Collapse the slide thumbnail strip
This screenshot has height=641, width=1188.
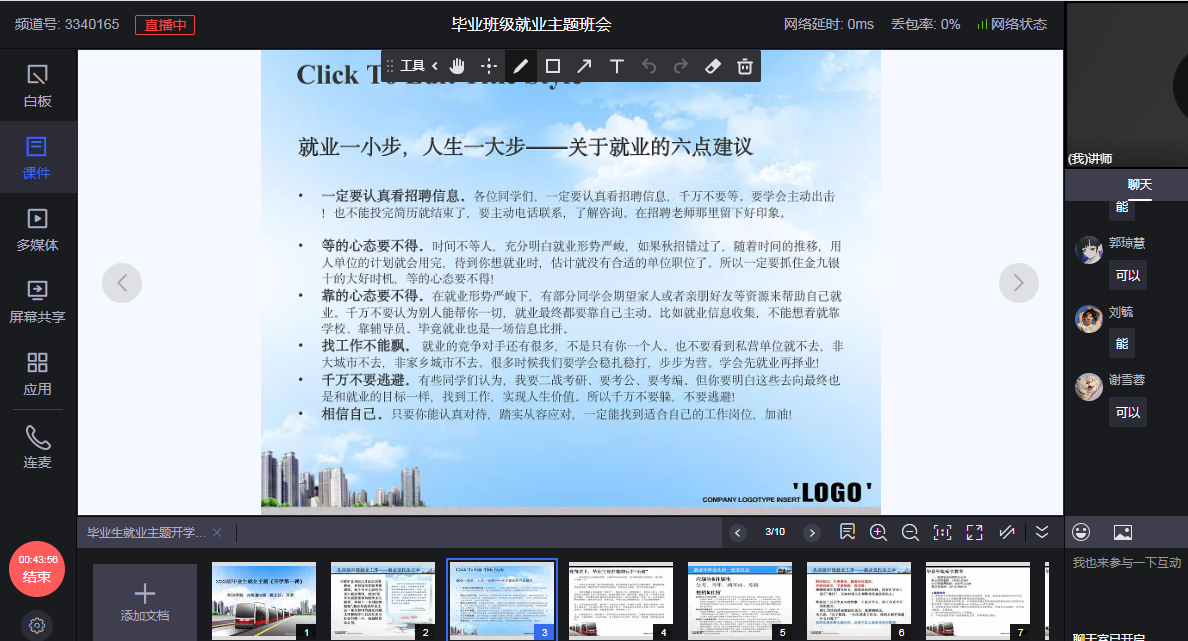tap(1042, 532)
